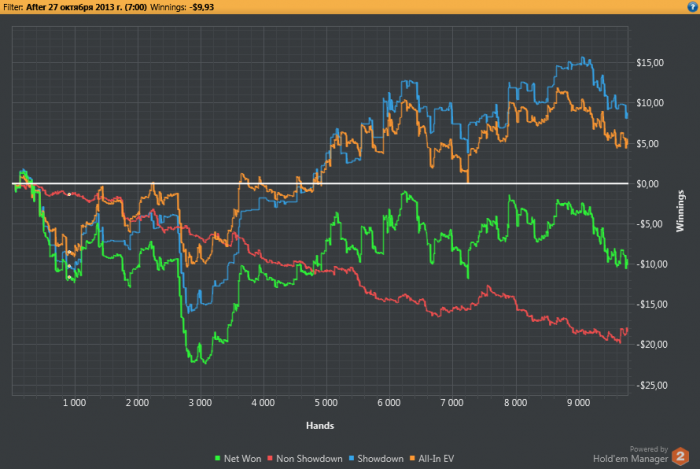Click the Winnings value -$9,93

point(201,7)
